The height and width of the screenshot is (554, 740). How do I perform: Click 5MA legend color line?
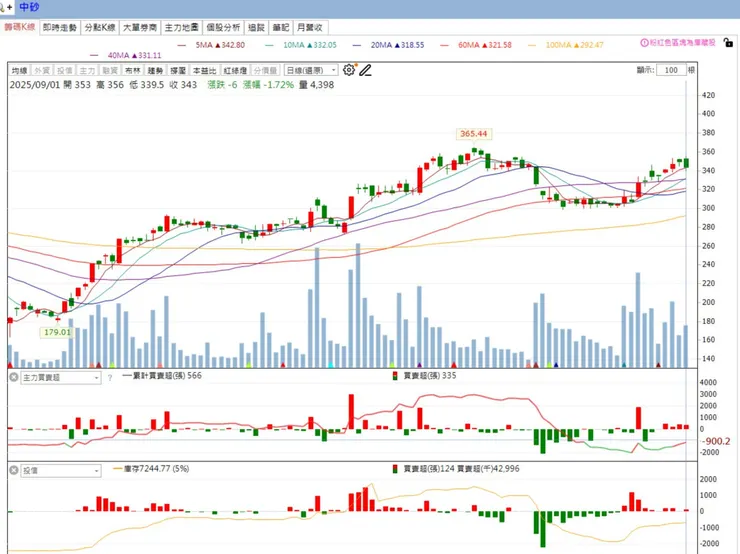pyautogui.click(x=182, y=45)
